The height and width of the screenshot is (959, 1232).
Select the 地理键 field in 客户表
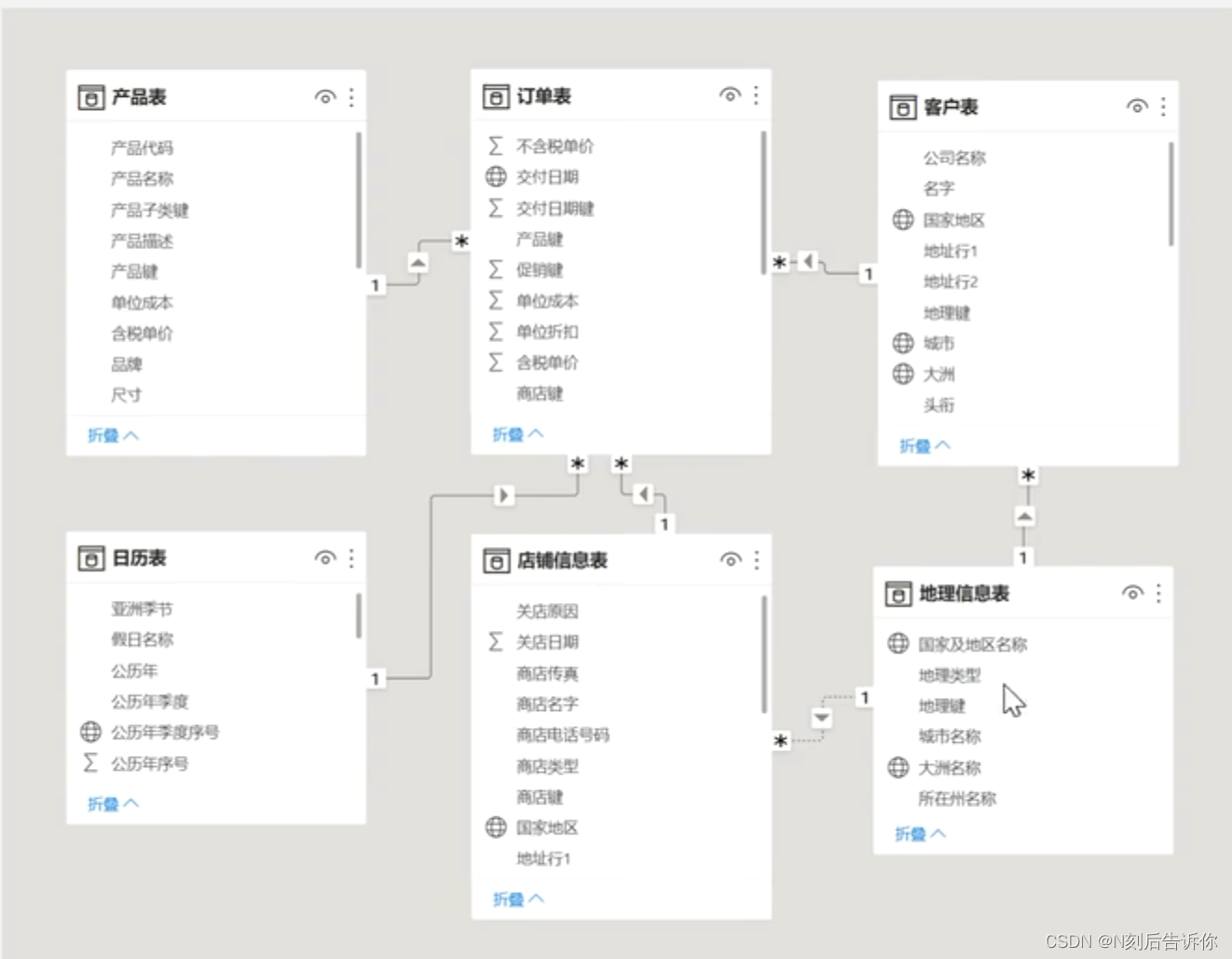coord(947,312)
